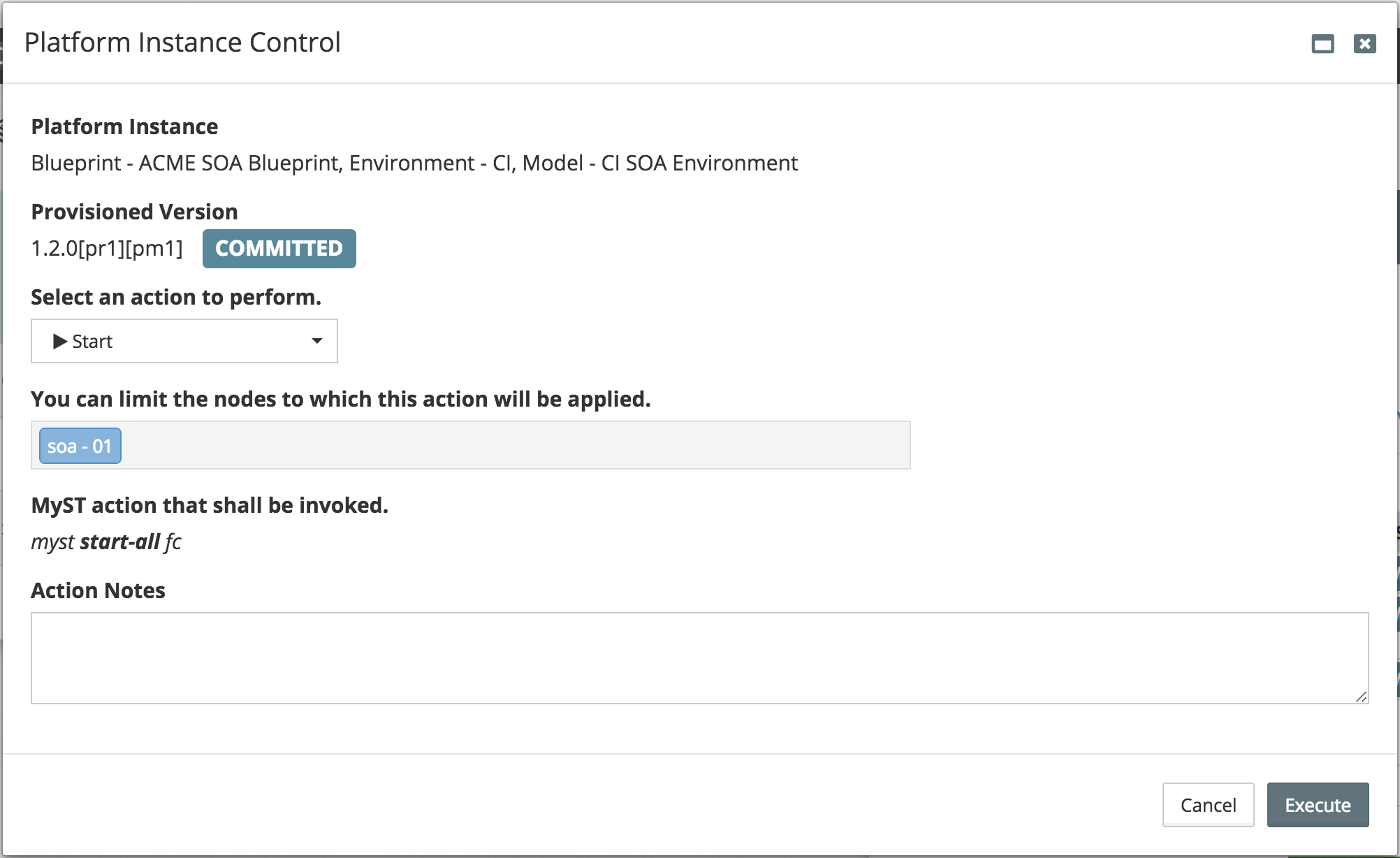Click the Action Notes resize grip
The width and height of the screenshot is (1400, 858).
[1361, 697]
